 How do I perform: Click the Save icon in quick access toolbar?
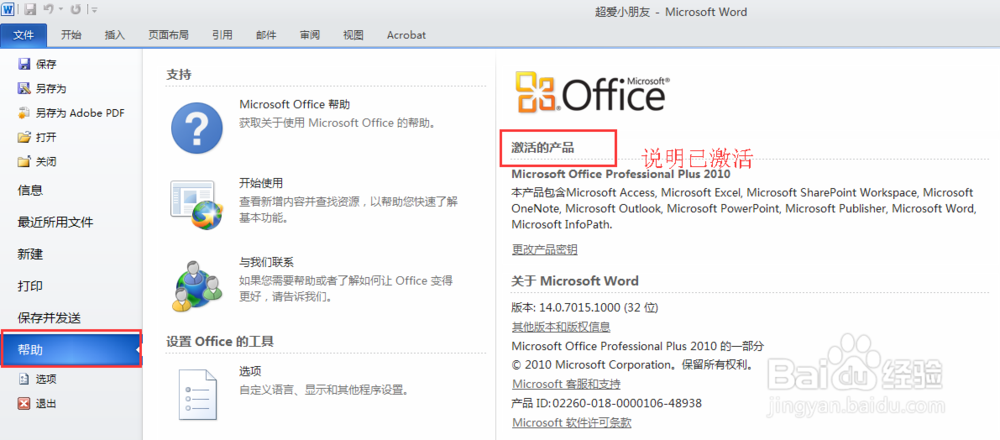click(29, 10)
